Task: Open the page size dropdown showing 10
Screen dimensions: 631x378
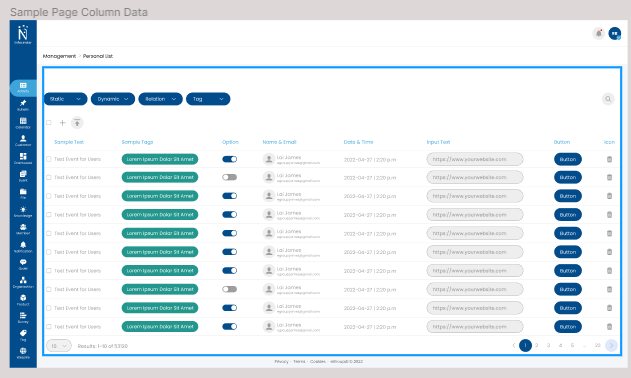Action: (x=59, y=346)
